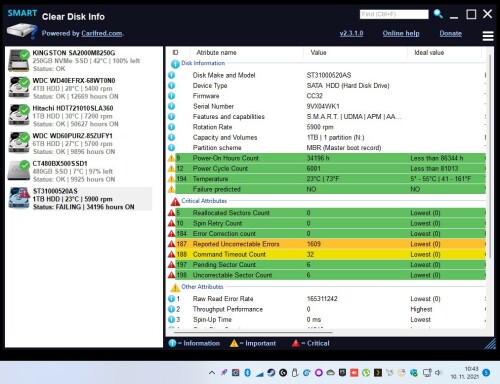Select the Error Correction count row
The width and height of the screenshot is (500, 384).
coord(327,233)
